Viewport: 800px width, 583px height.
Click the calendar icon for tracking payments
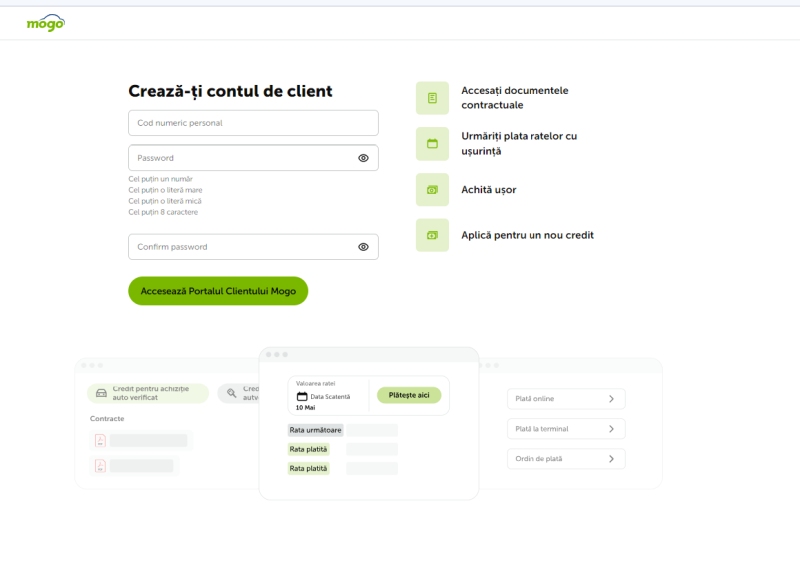coord(432,144)
